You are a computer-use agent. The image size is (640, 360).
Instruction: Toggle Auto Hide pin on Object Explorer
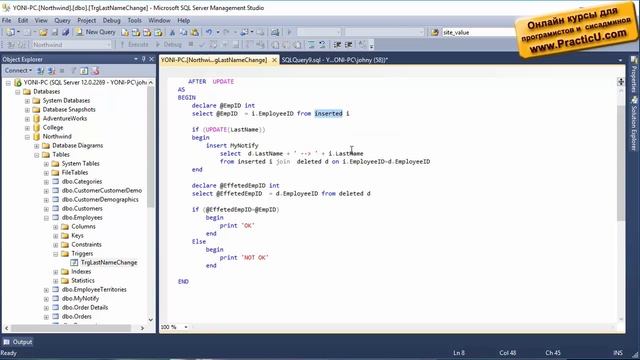pyautogui.click(x=144, y=59)
